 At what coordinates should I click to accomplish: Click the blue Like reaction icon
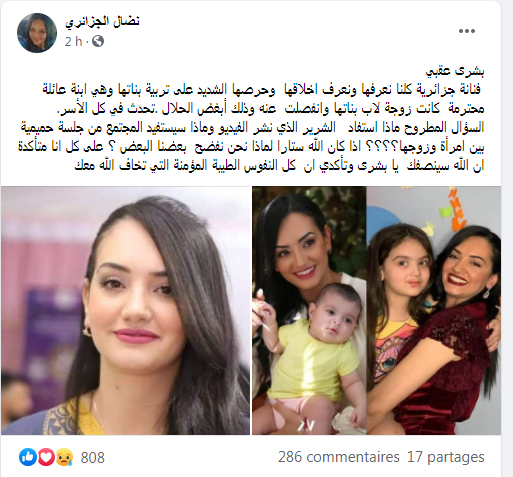click(x=28, y=457)
